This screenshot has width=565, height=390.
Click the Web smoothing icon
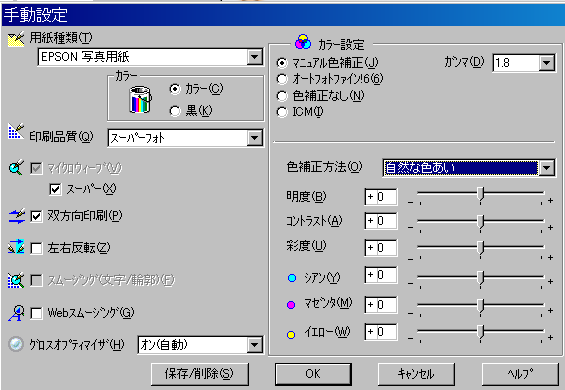coord(16,313)
